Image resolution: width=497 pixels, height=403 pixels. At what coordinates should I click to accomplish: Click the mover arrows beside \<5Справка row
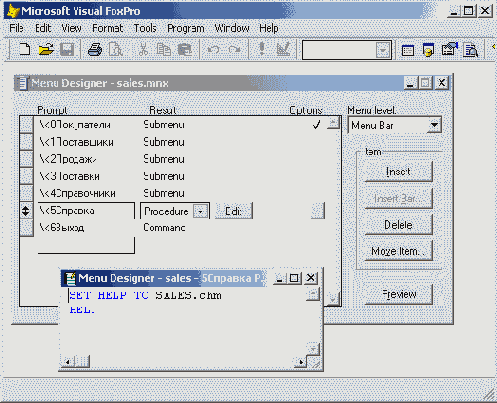[x=26, y=211]
